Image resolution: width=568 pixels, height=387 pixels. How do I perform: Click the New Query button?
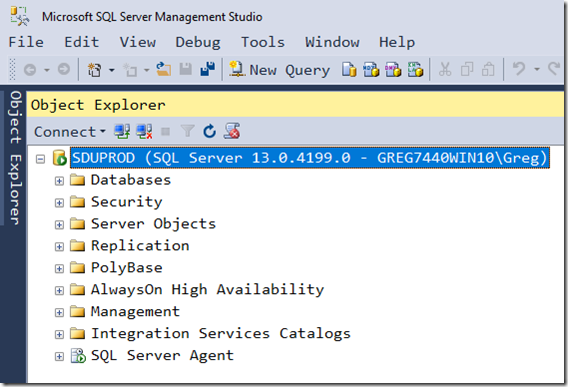(280, 69)
